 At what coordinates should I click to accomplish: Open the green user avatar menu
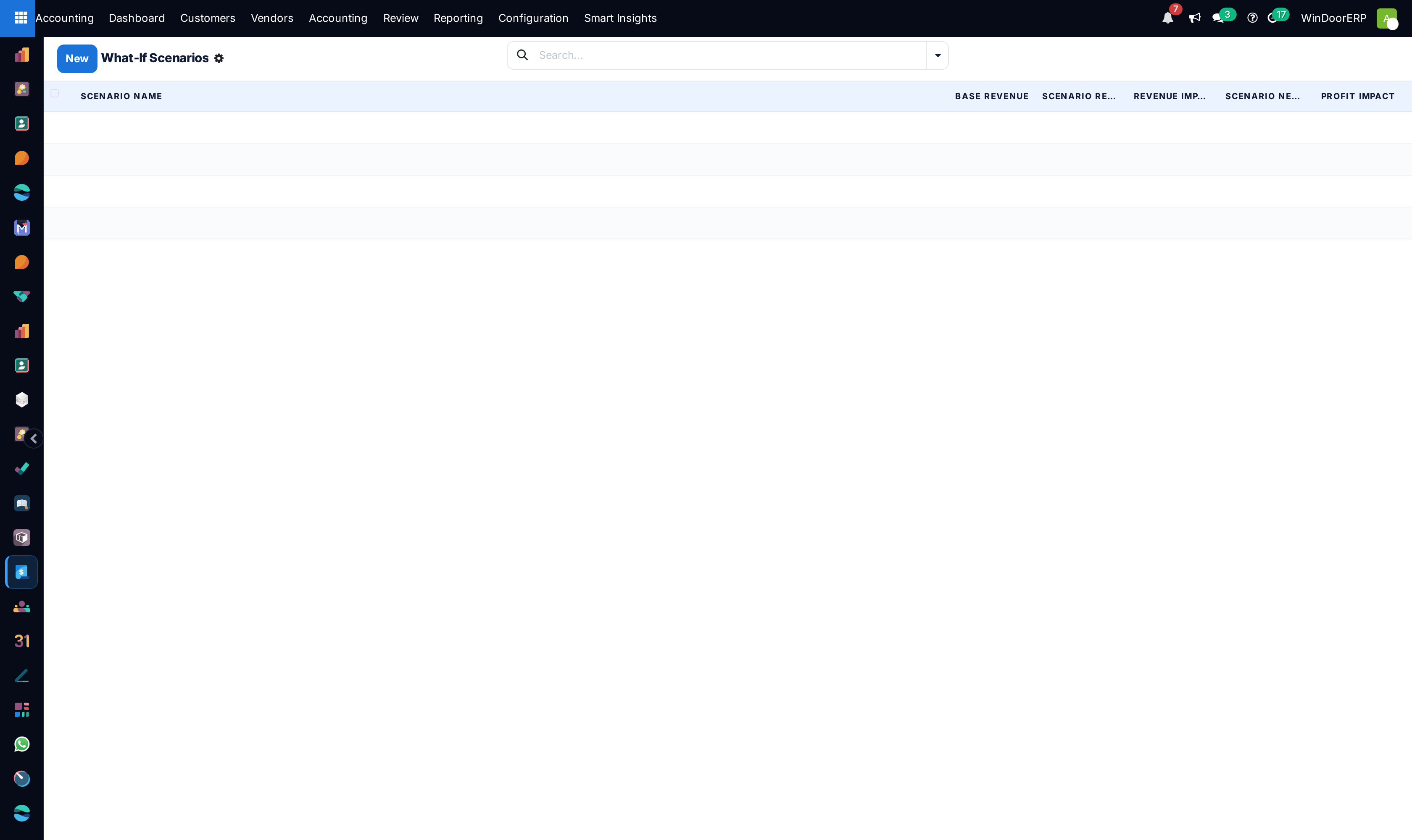pyautogui.click(x=1386, y=18)
